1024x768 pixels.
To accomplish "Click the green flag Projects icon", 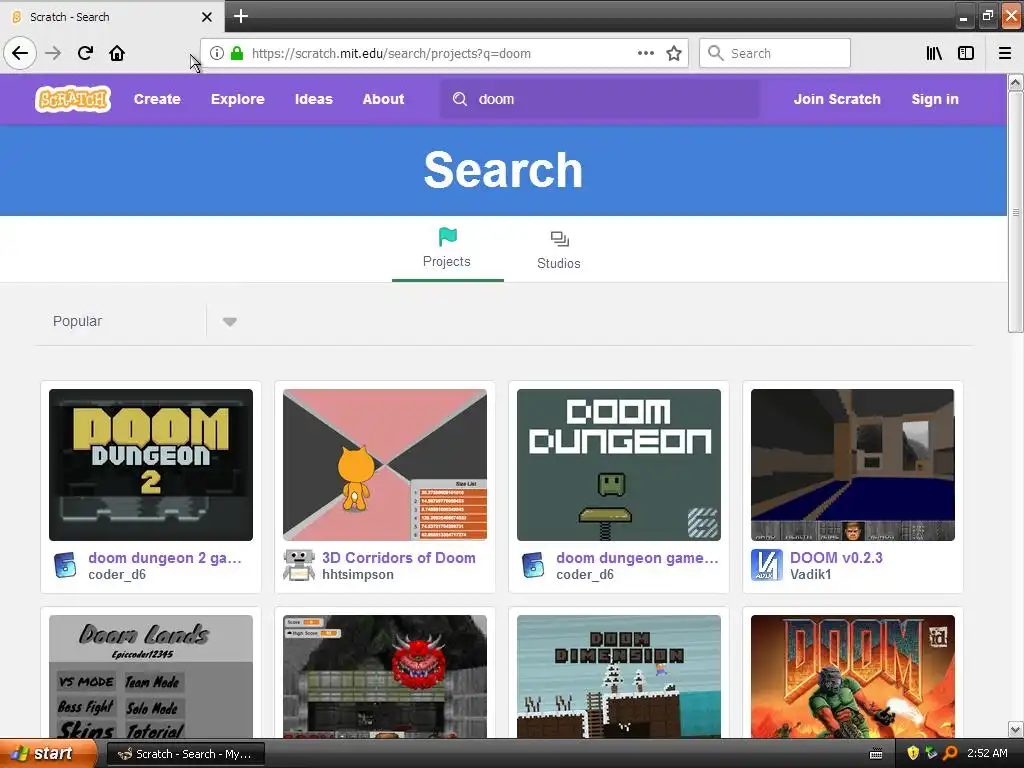I will (447, 236).
